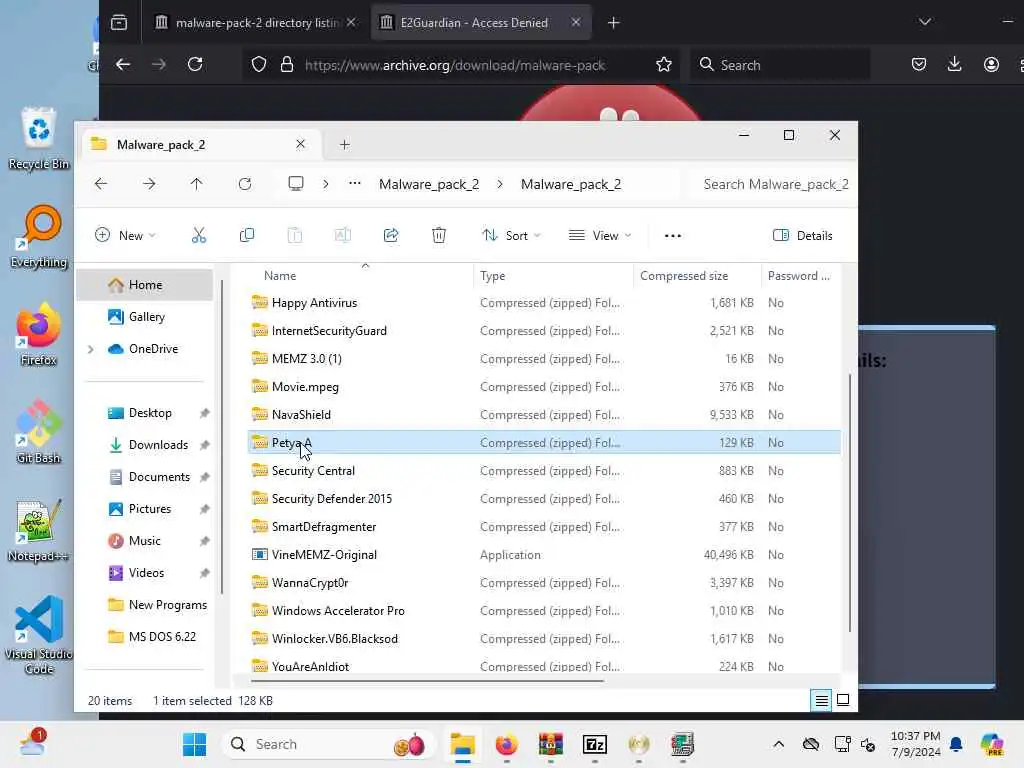Select Home in the navigation pane
The height and width of the screenshot is (768, 1024).
coord(144,285)
